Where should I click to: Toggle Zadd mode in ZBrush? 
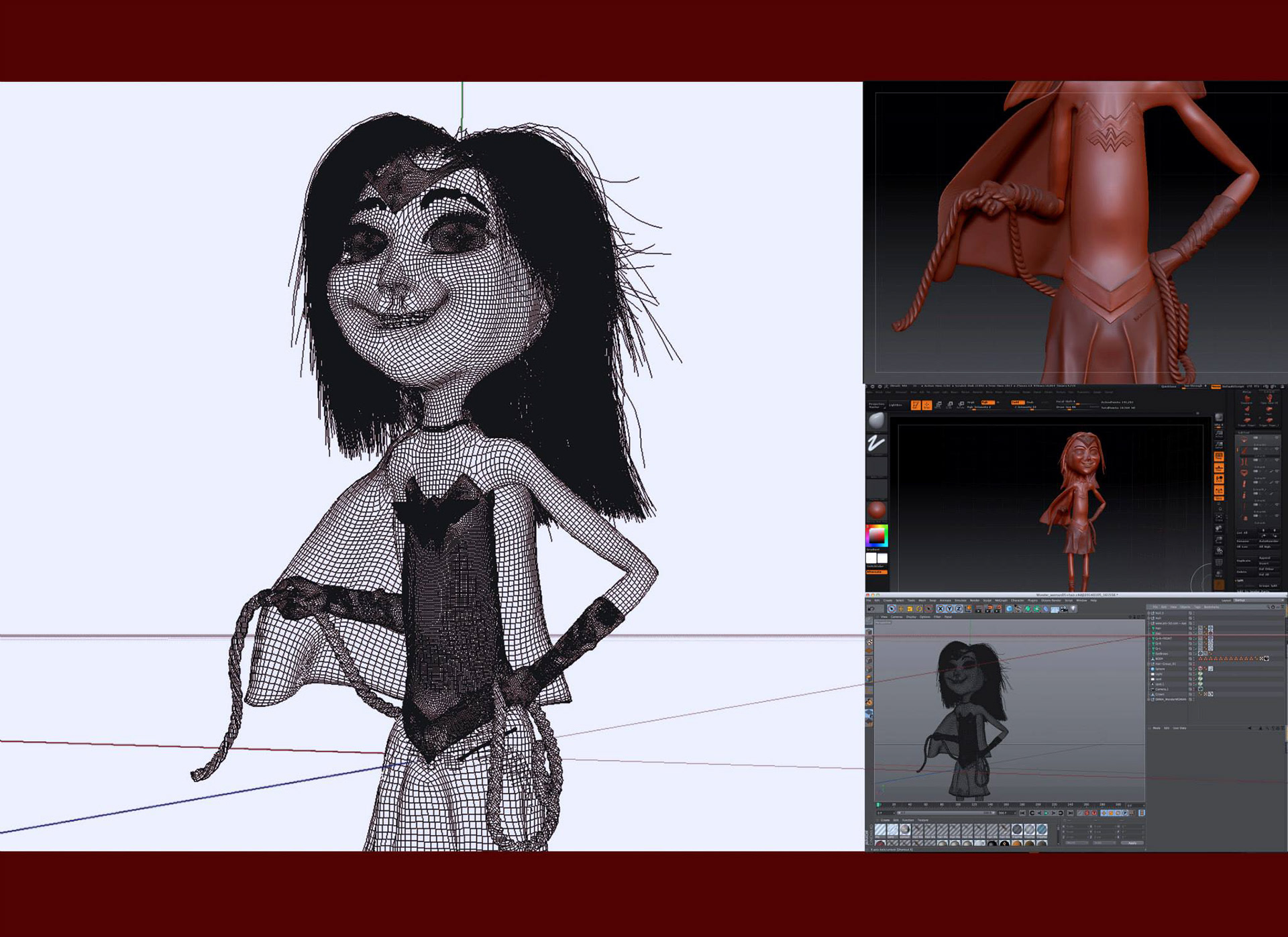point(1017,402)
